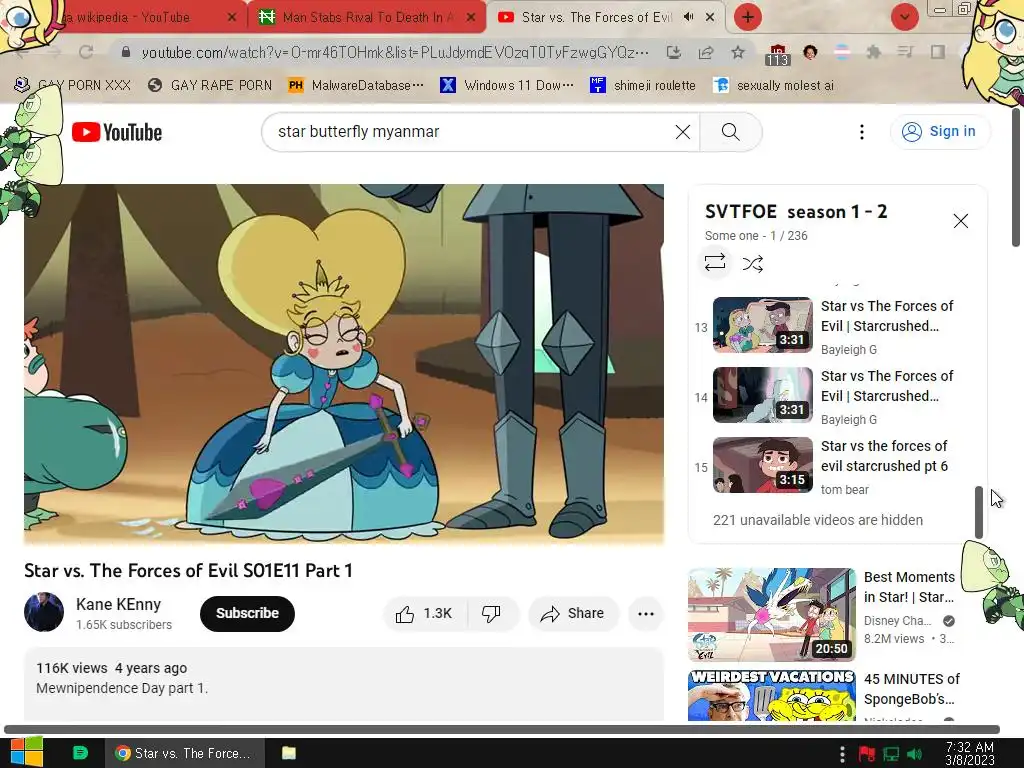Screen dimensions: 1024x768
Task: Open YouTube settings three-dot menu
Action: coord(861,132)
